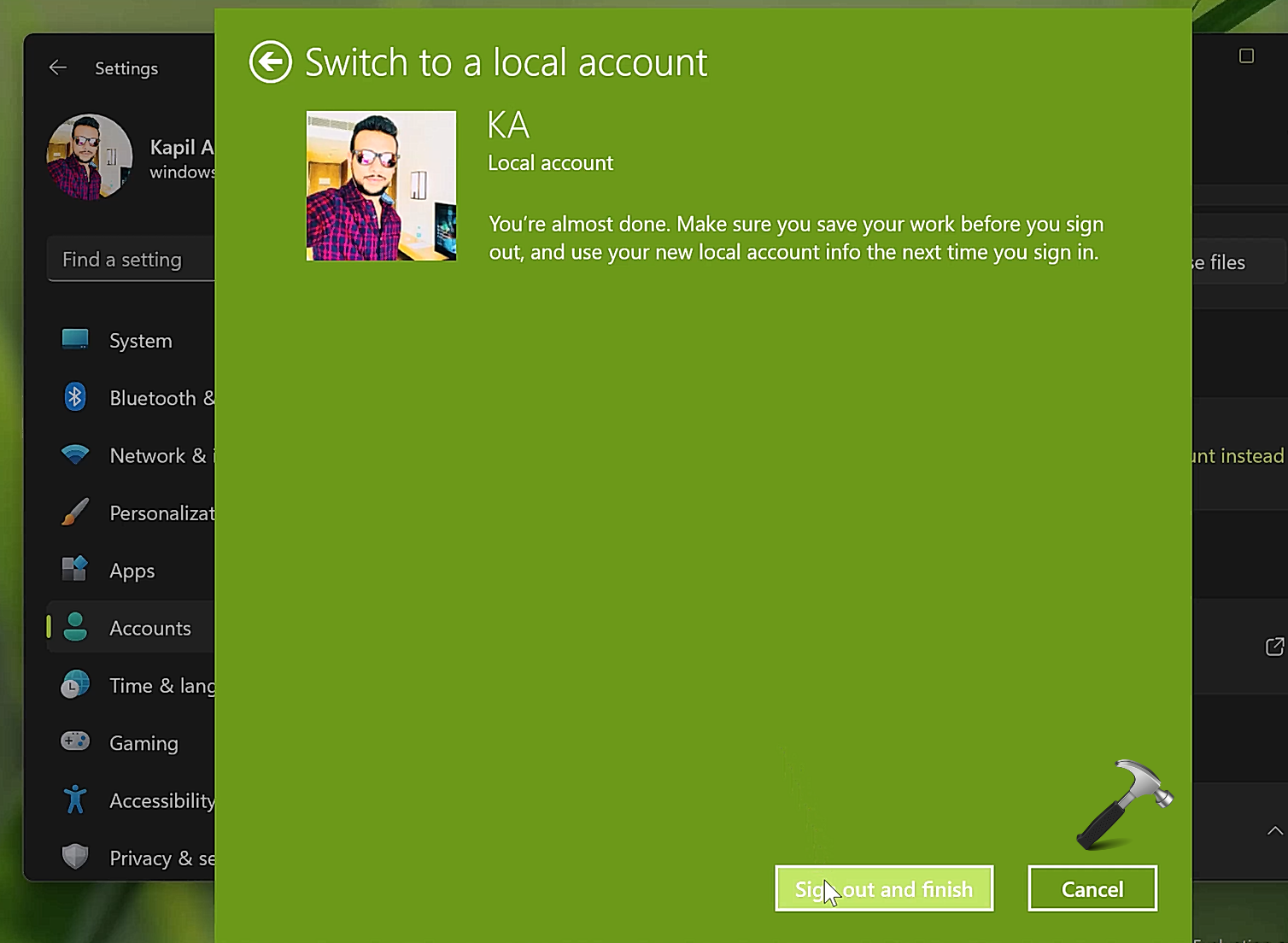Click the external link icon on right edge
This screenshot has width=1288, height=943.
pos(1274,647)
